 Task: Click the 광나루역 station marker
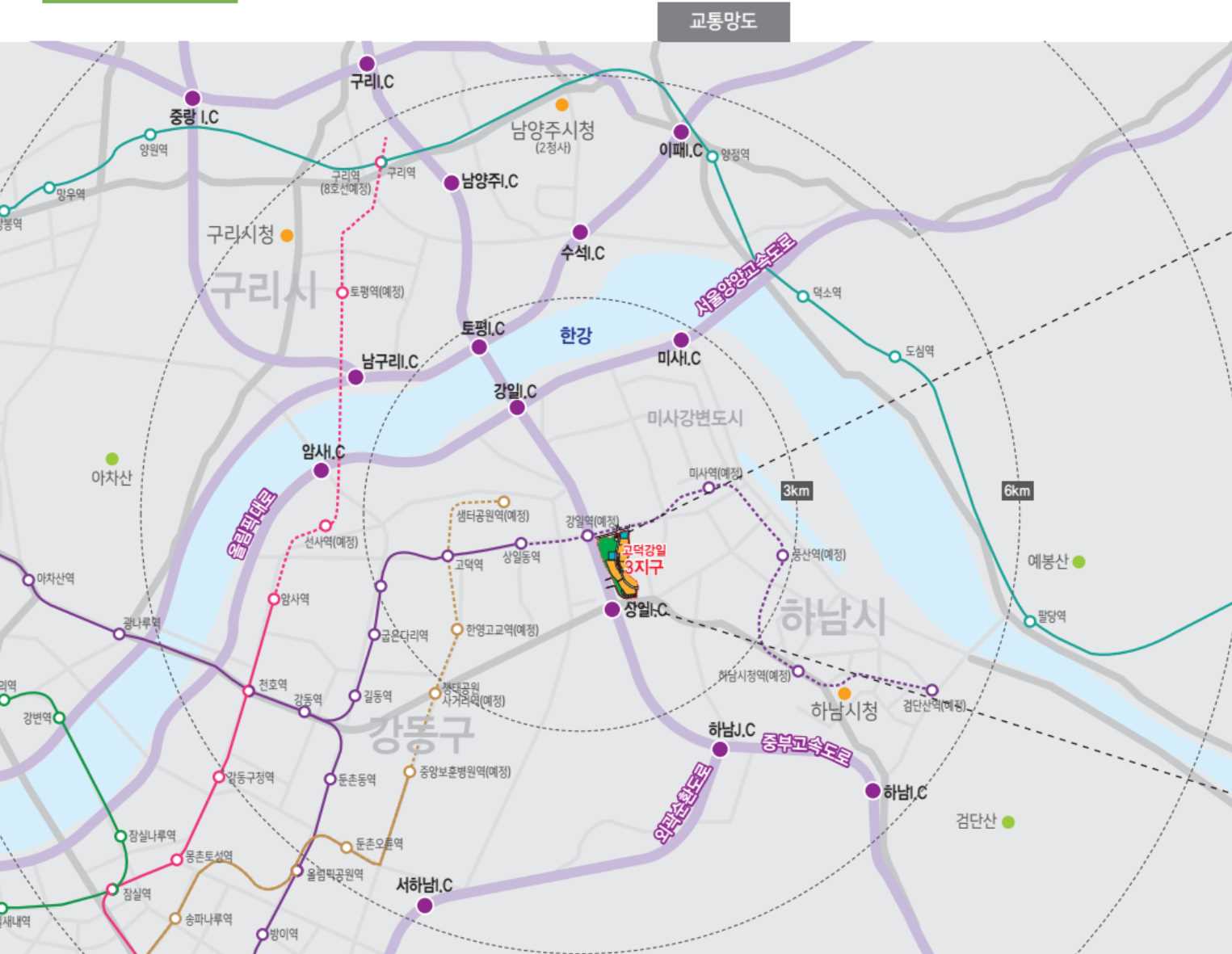tap(120, 634)
